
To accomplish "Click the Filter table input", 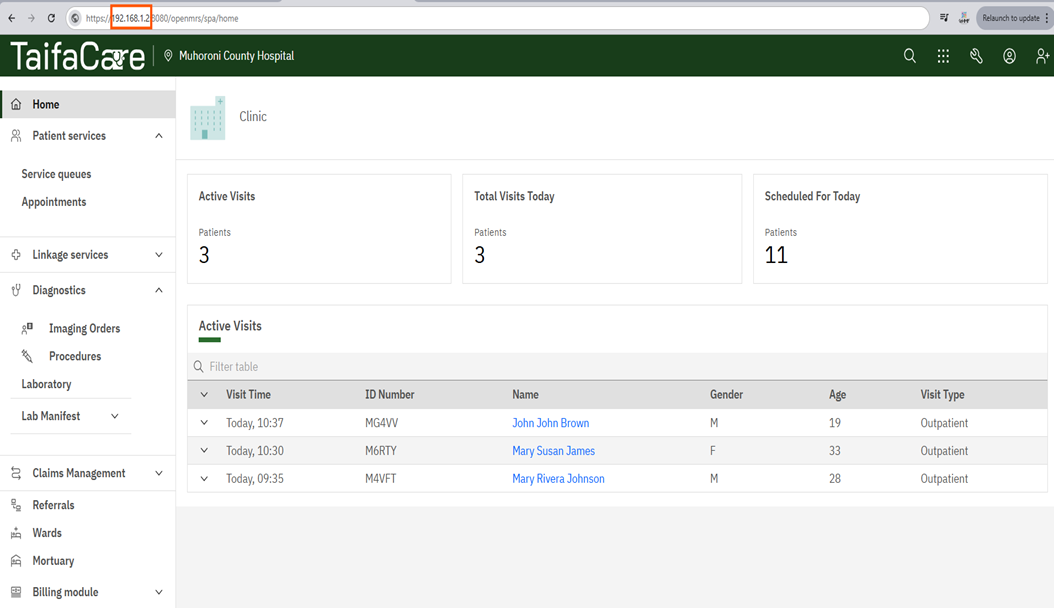I will point(617,366).
